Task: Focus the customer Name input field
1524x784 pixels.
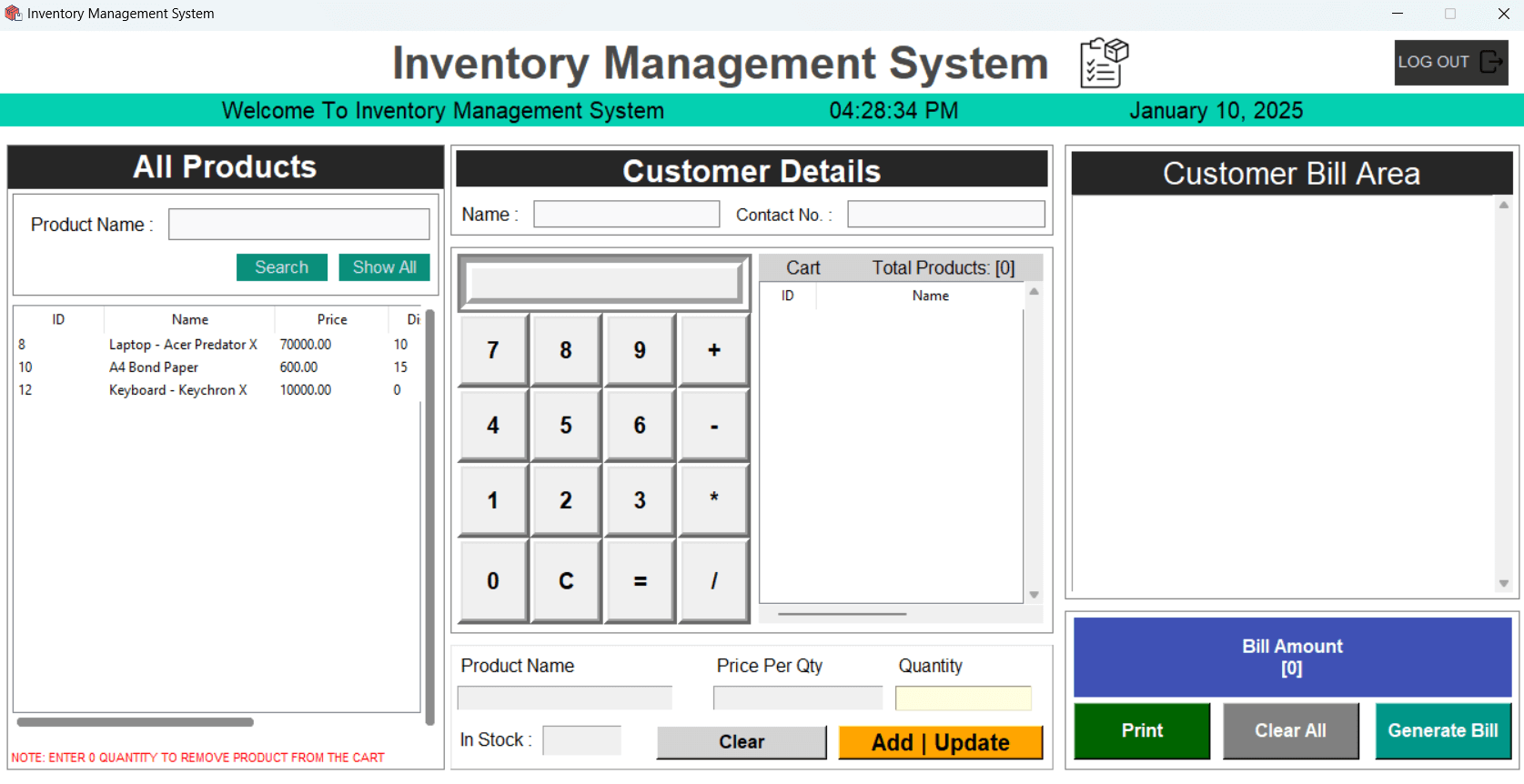Action: point(626,215)
